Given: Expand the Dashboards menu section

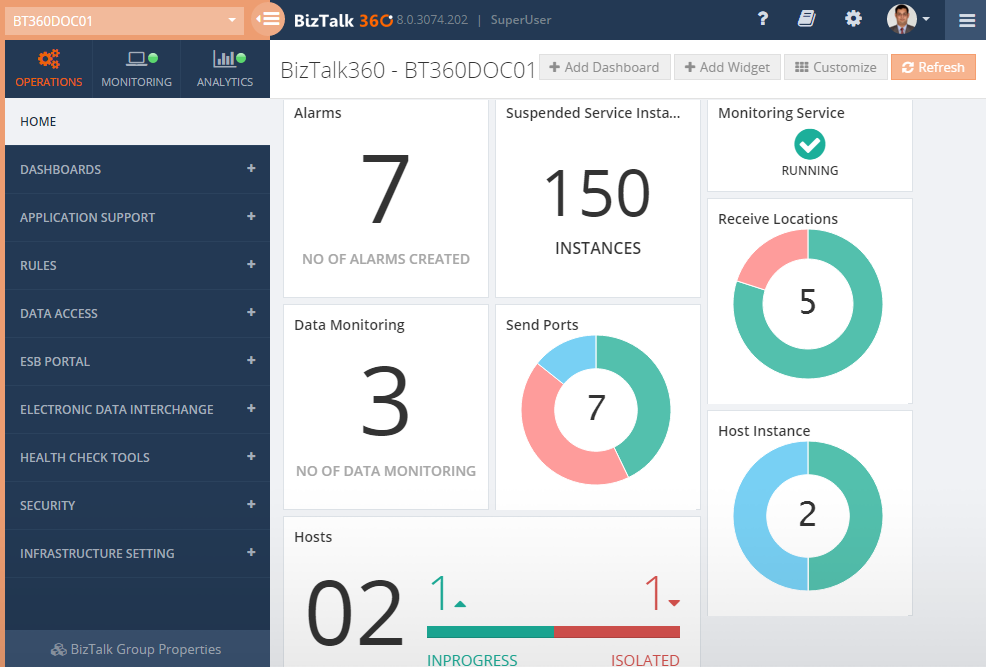Looking at the screenshot, I should 251,169.
